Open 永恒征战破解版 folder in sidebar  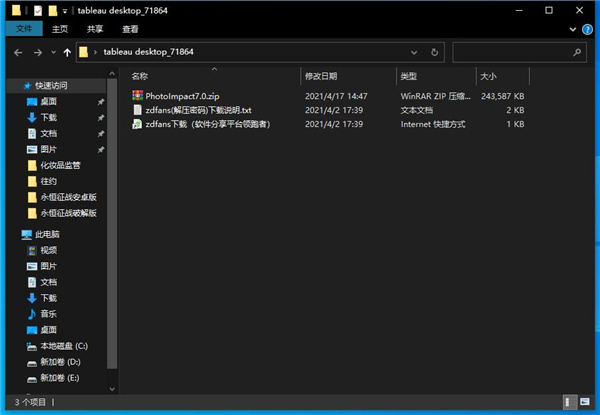[x=68, y=213]
